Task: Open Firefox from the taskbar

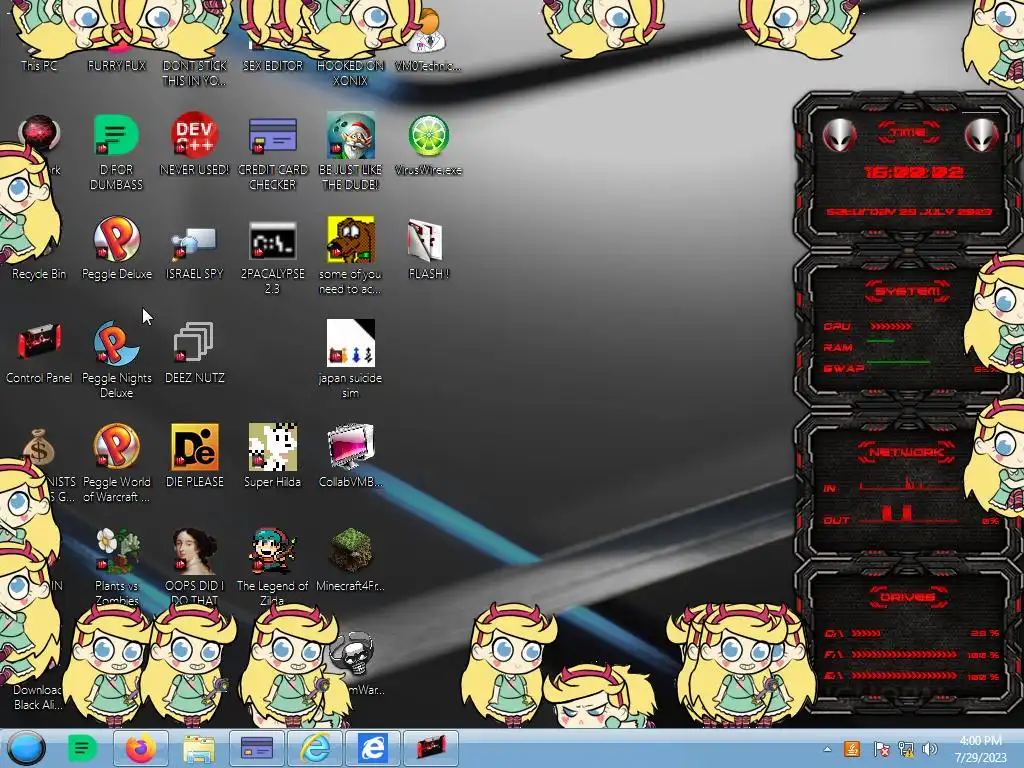Action: tap(140, 748)
